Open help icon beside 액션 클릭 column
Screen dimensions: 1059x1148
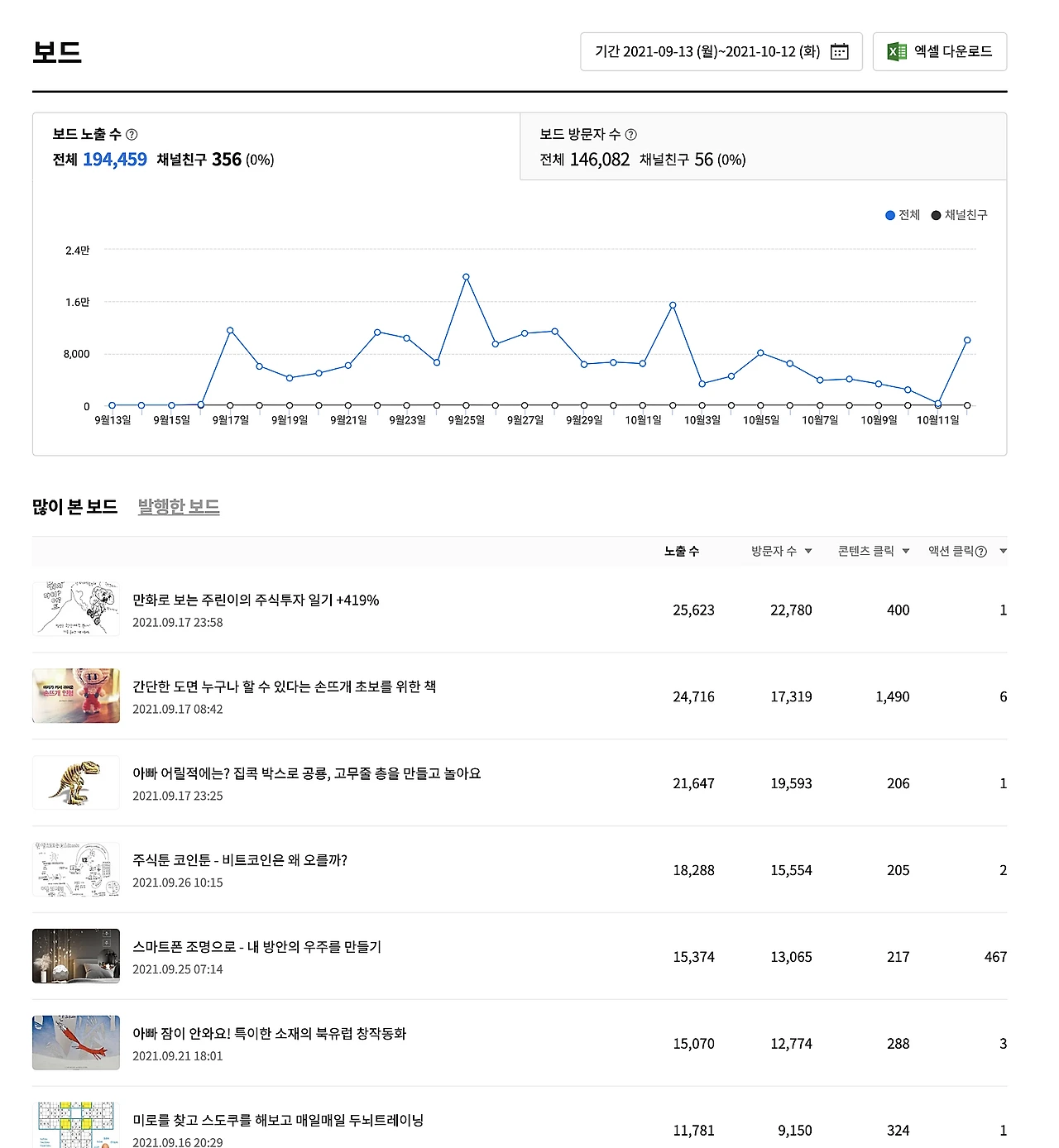click(981, 552)
